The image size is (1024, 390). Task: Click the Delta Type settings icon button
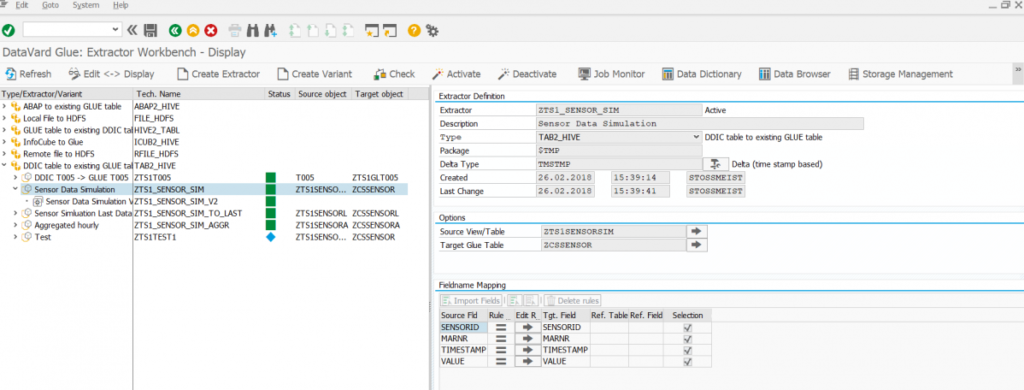pos(715,164)
